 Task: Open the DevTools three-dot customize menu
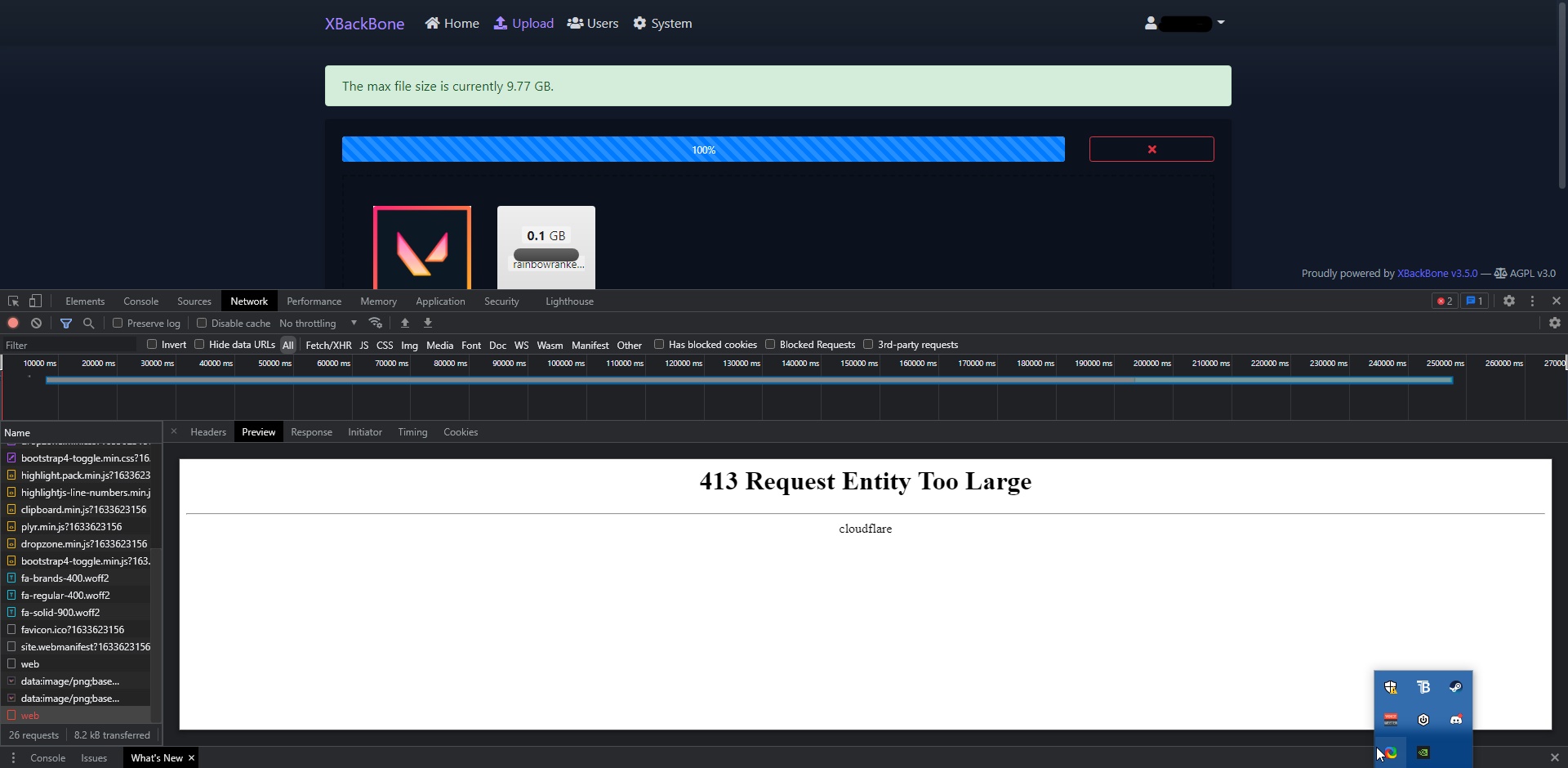coord(1533,301)
